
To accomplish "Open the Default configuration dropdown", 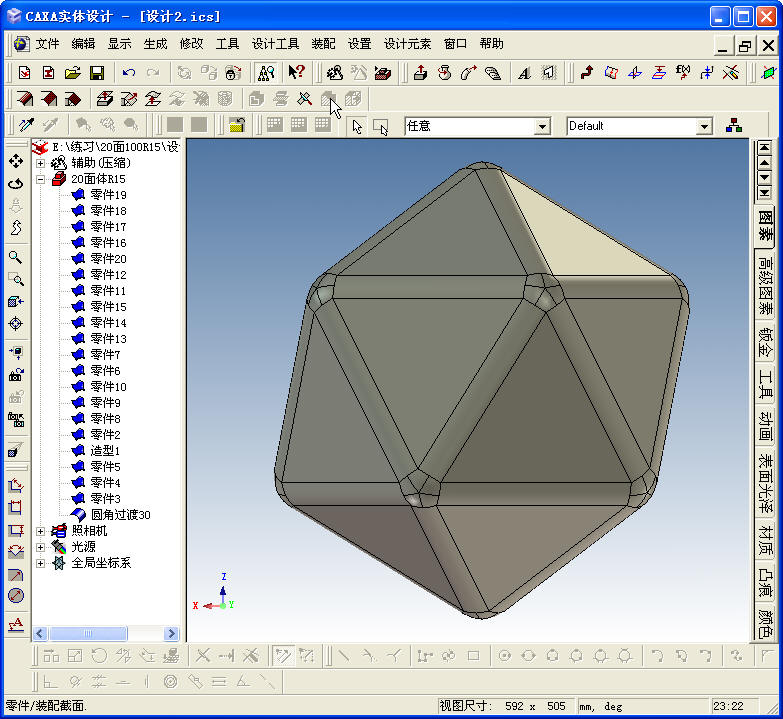I will pos(704,126).
